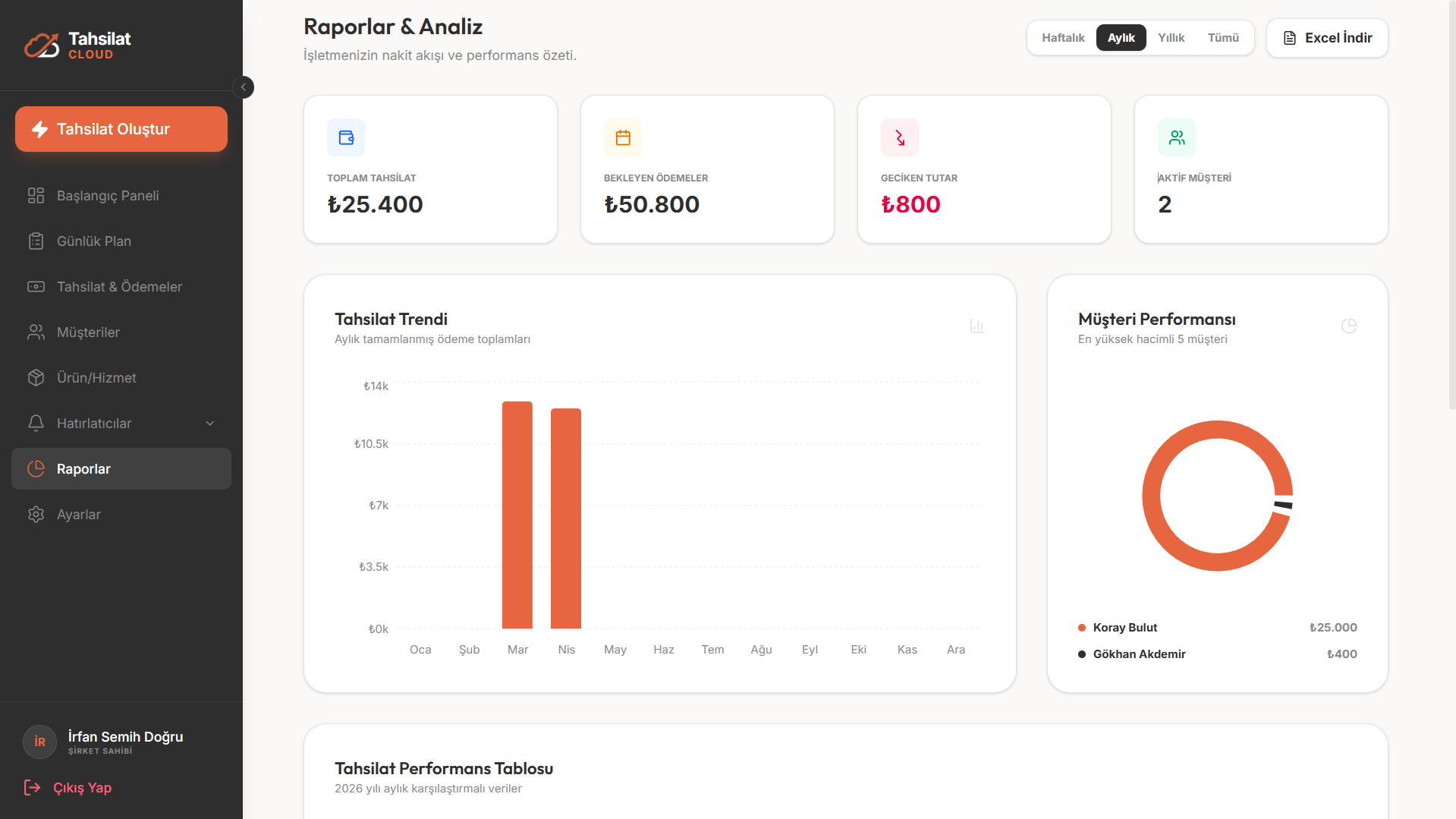Viewport: 1456px width, 819px height.
Task: Click the Nis bar in the trend chart
Action: point(566,518)
